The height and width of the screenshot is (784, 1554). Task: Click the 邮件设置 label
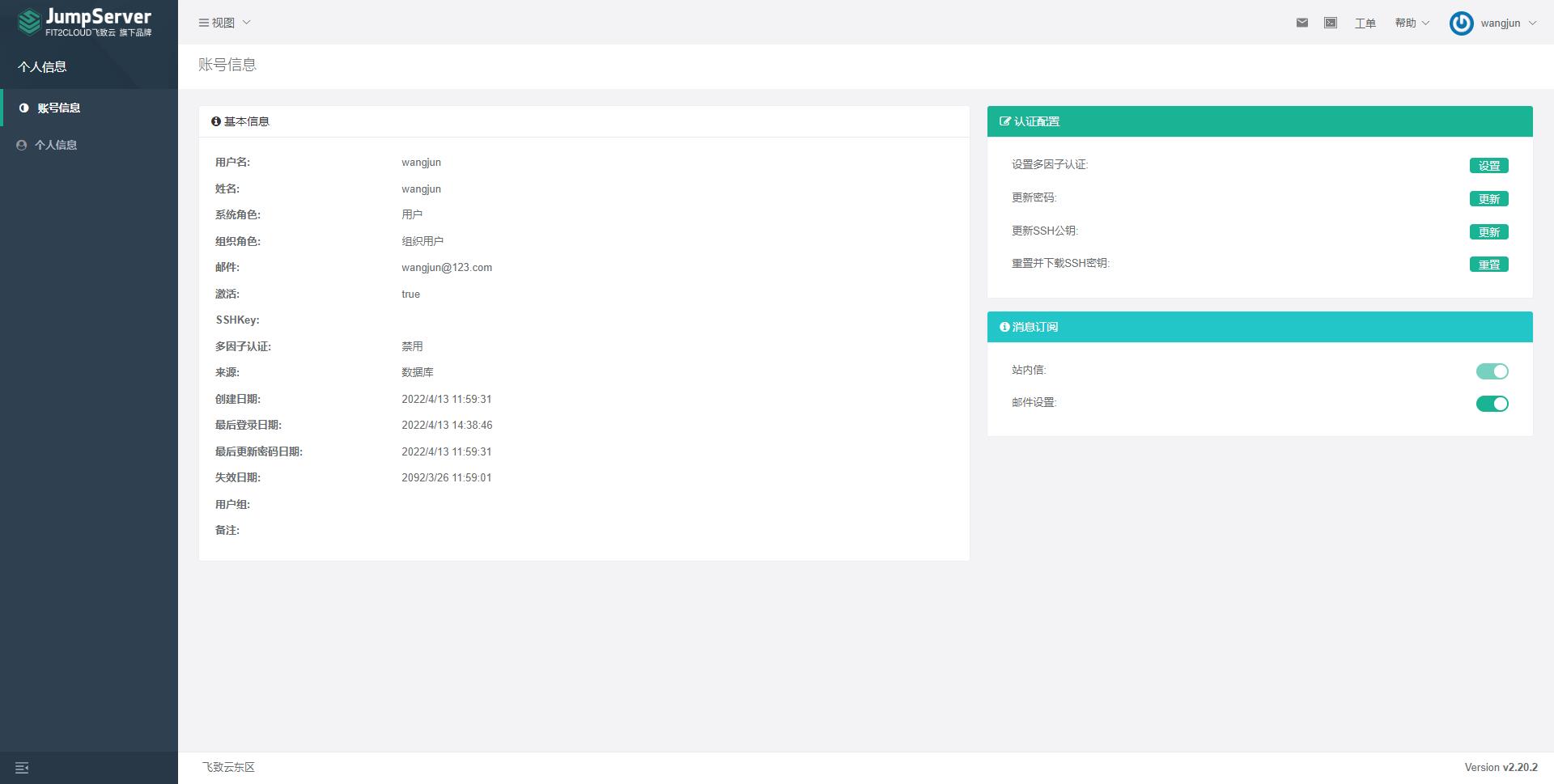1034,402
